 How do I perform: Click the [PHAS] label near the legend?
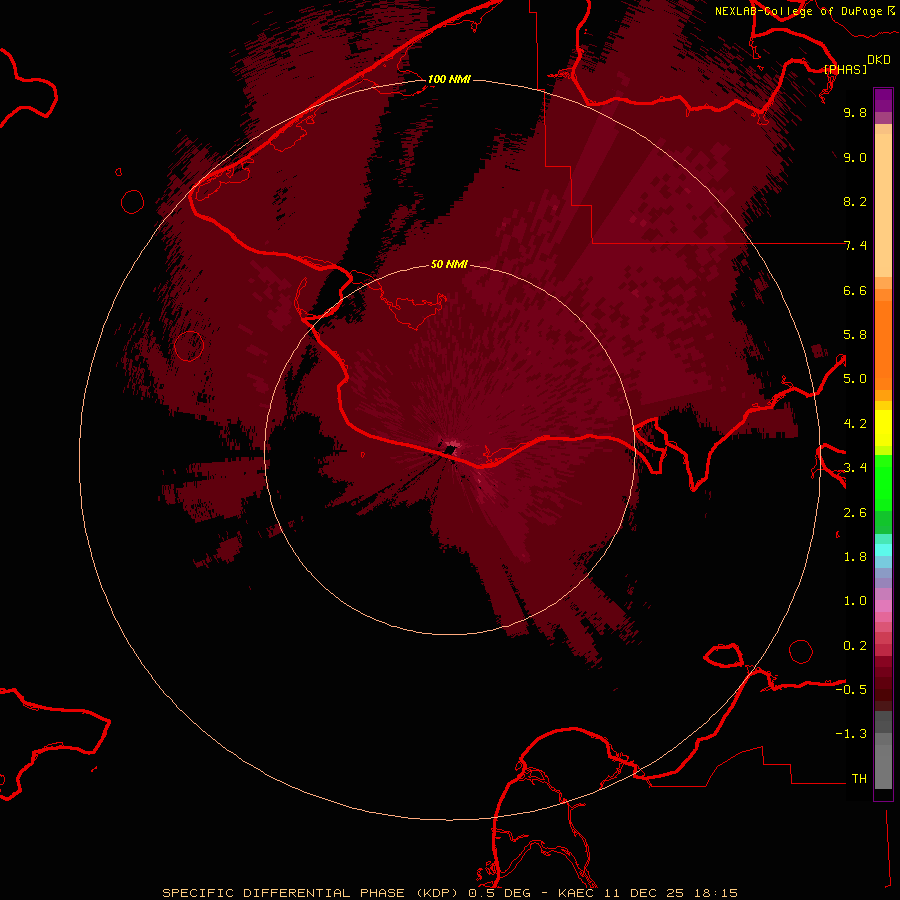(845, 69)
